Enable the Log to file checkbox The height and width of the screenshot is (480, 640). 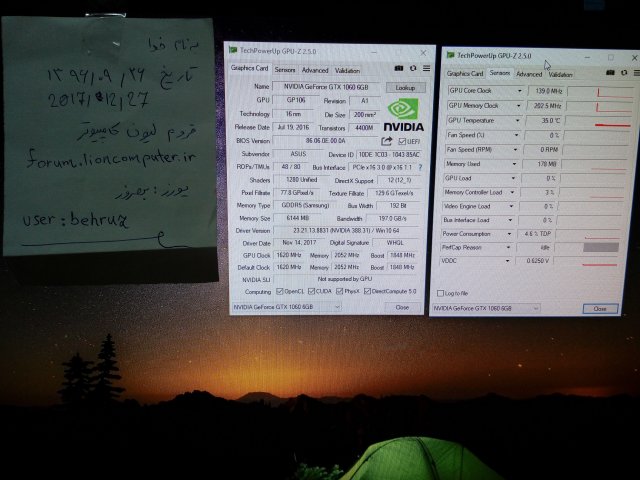(x=440, y=293)
